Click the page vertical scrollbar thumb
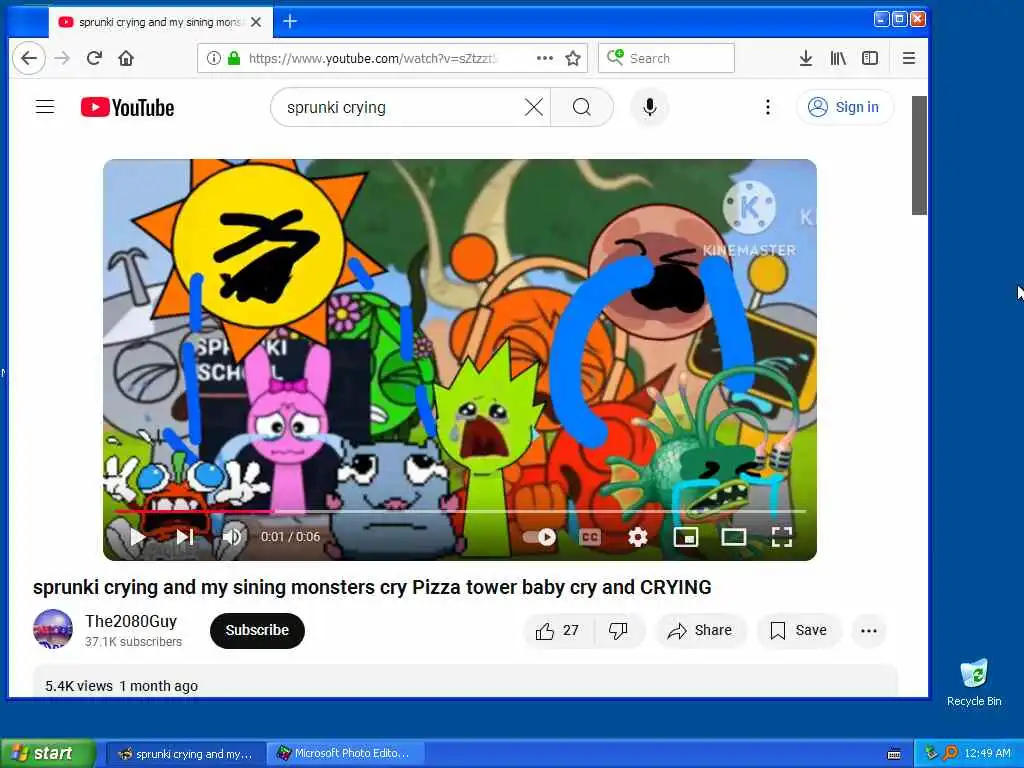Screen dimensions: 1024x768 [919, 155]
